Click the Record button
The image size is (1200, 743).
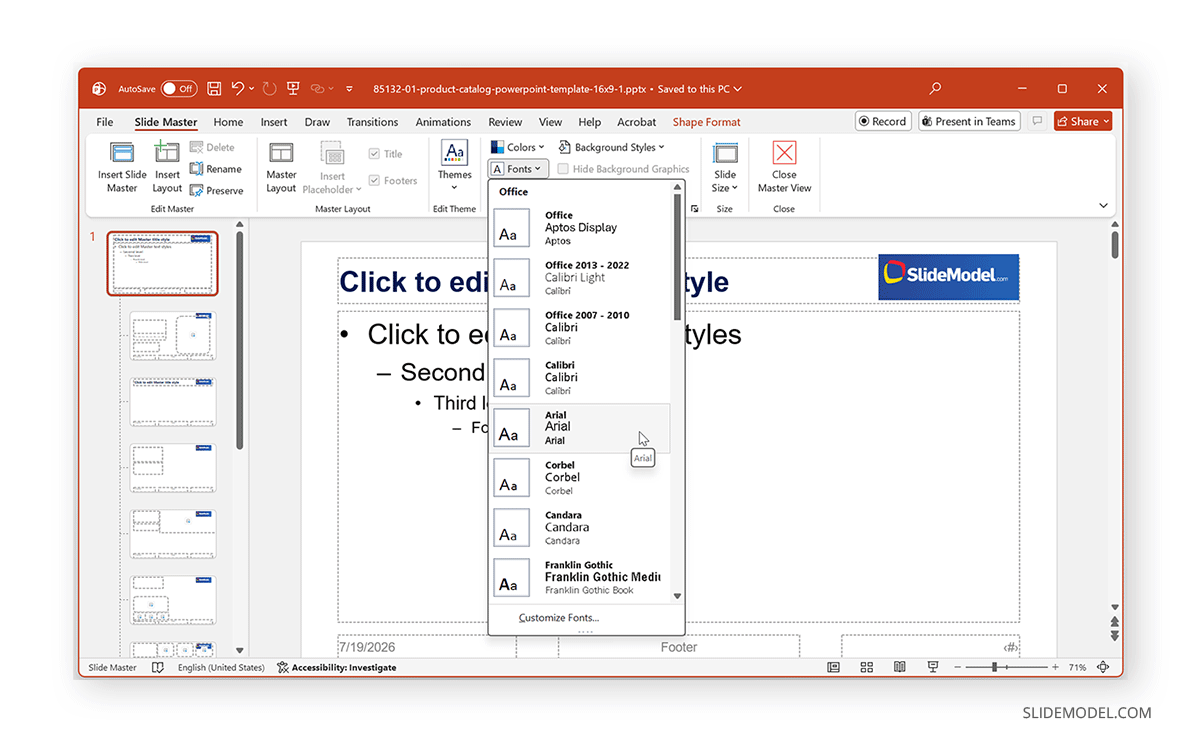coord(882,121)
